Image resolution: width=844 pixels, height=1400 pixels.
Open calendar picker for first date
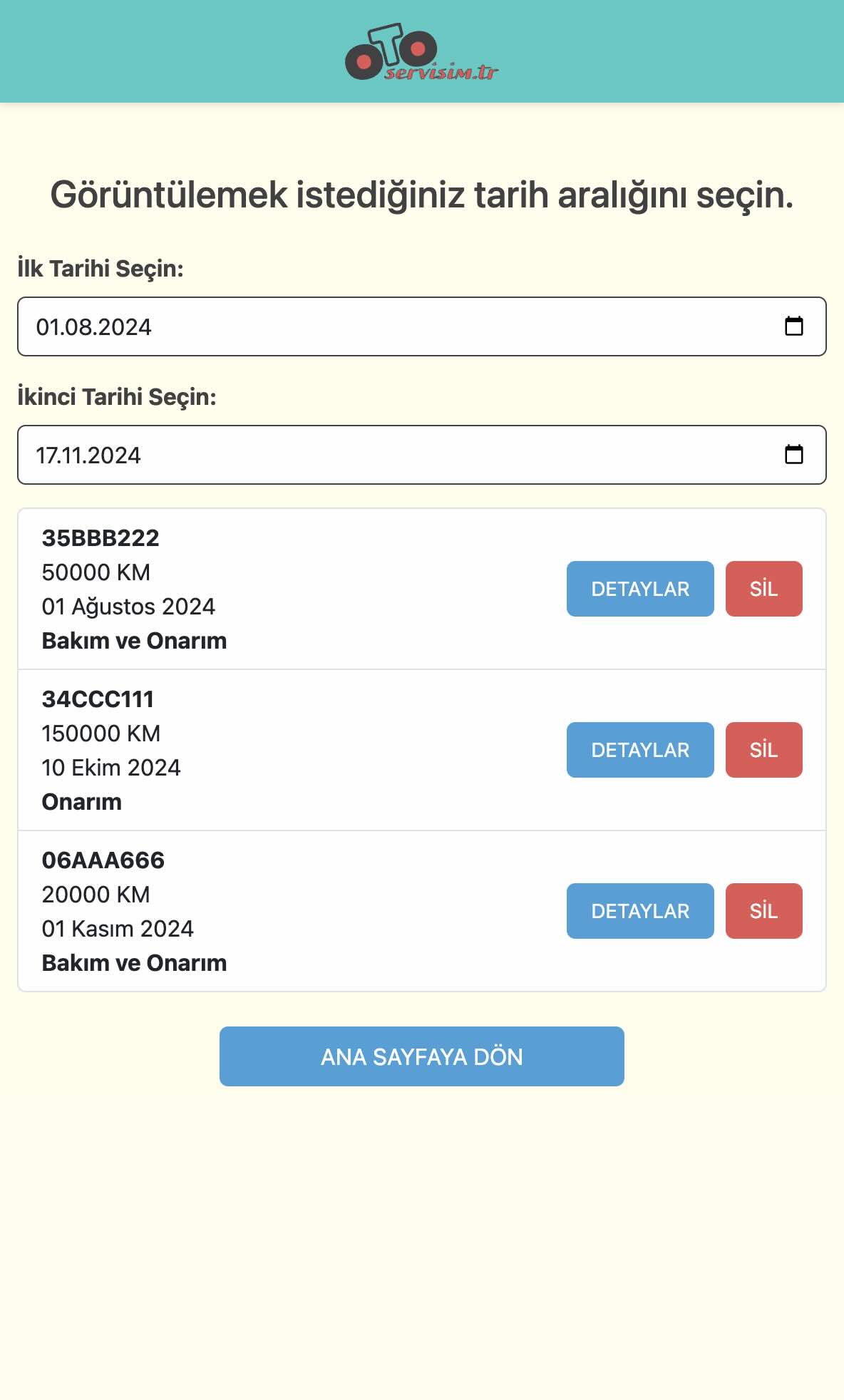(x=793, y=326)
